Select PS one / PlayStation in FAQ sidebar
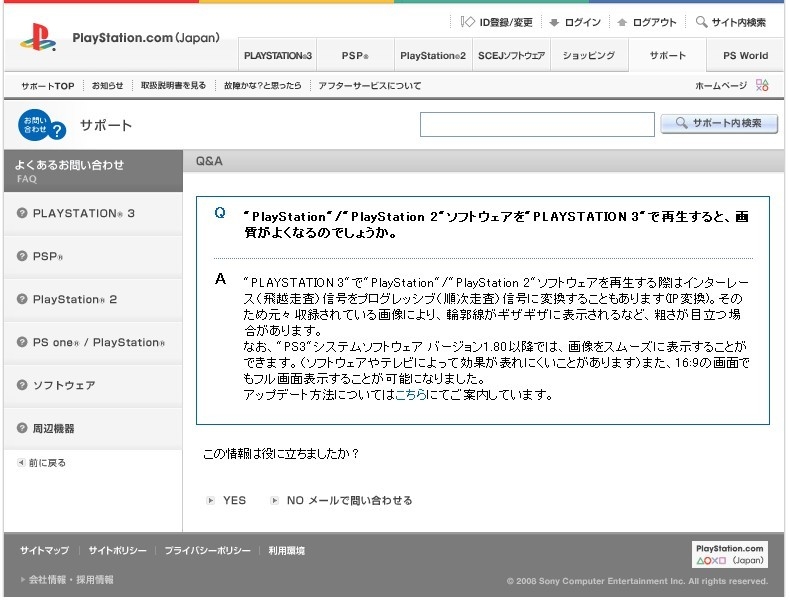The image size is (790, 602). 93,342
